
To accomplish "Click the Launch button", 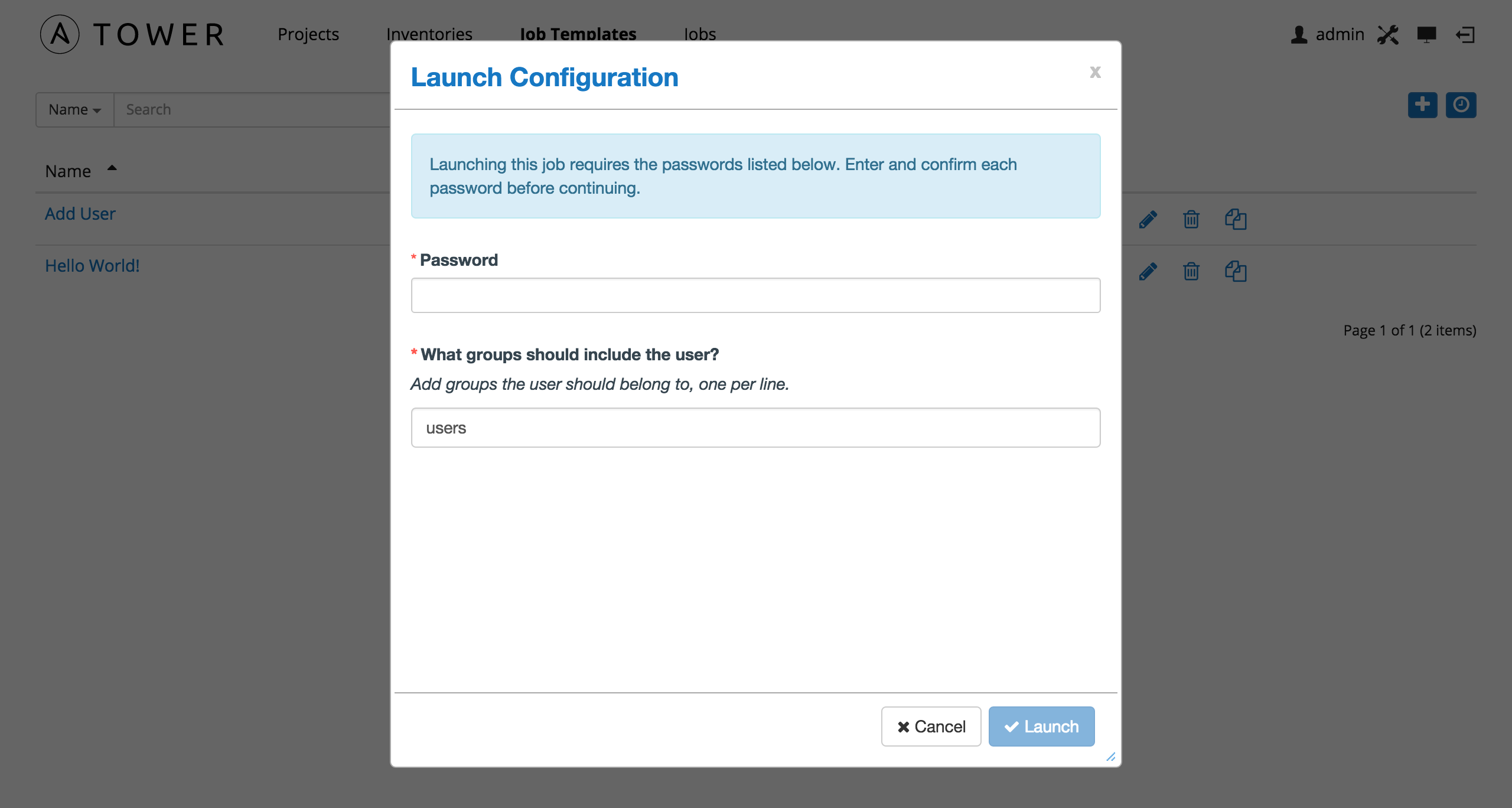I will [x=1042, y=726].
